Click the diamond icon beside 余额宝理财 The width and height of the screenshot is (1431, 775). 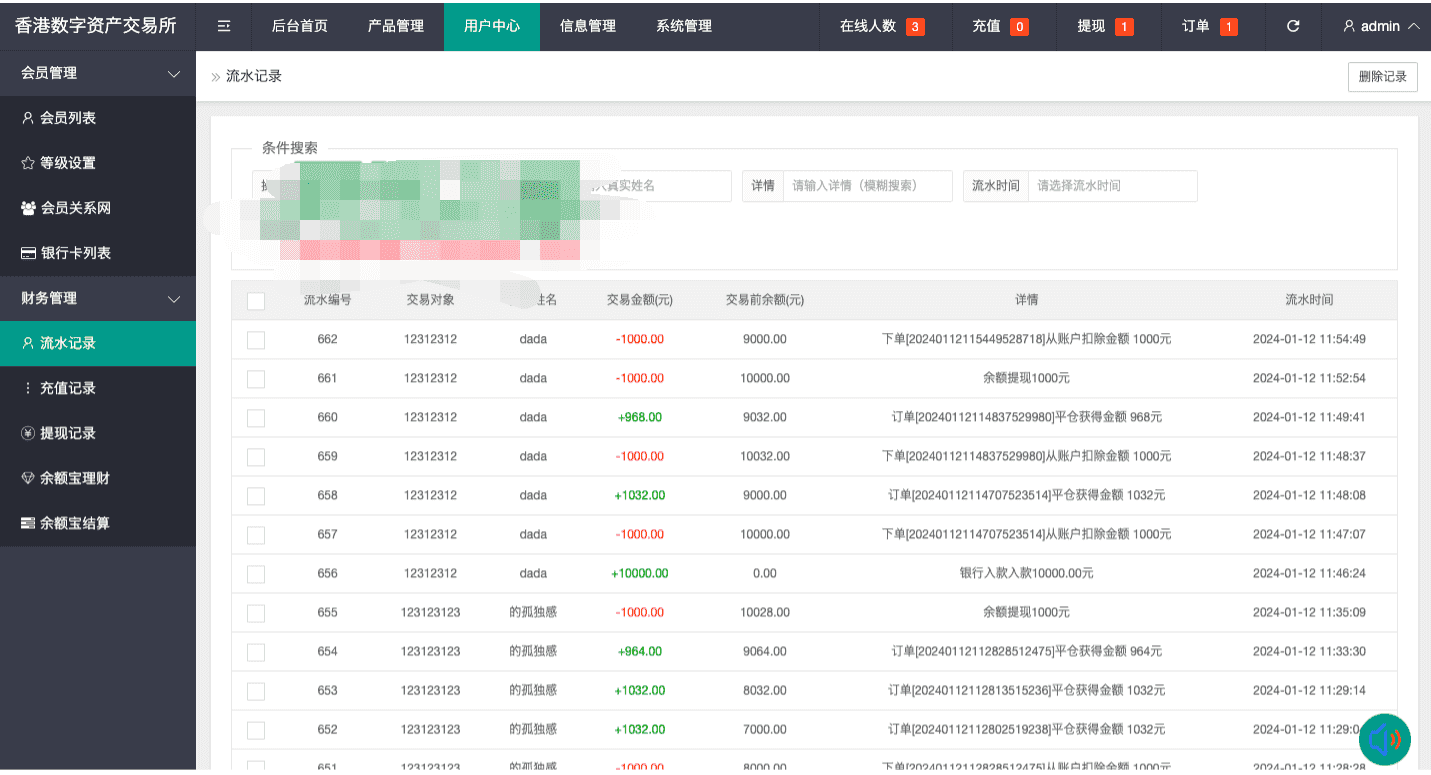click(x=28, y=478)
